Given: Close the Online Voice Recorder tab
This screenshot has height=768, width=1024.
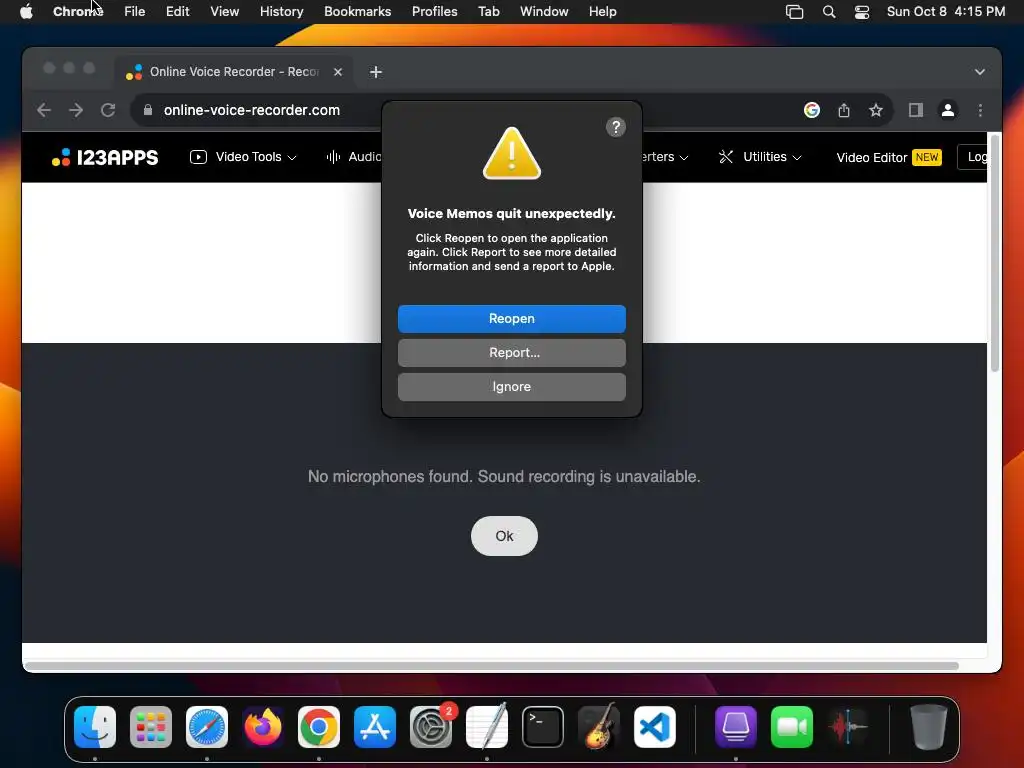Looking at the screenshot, I should tap(338, 72).
